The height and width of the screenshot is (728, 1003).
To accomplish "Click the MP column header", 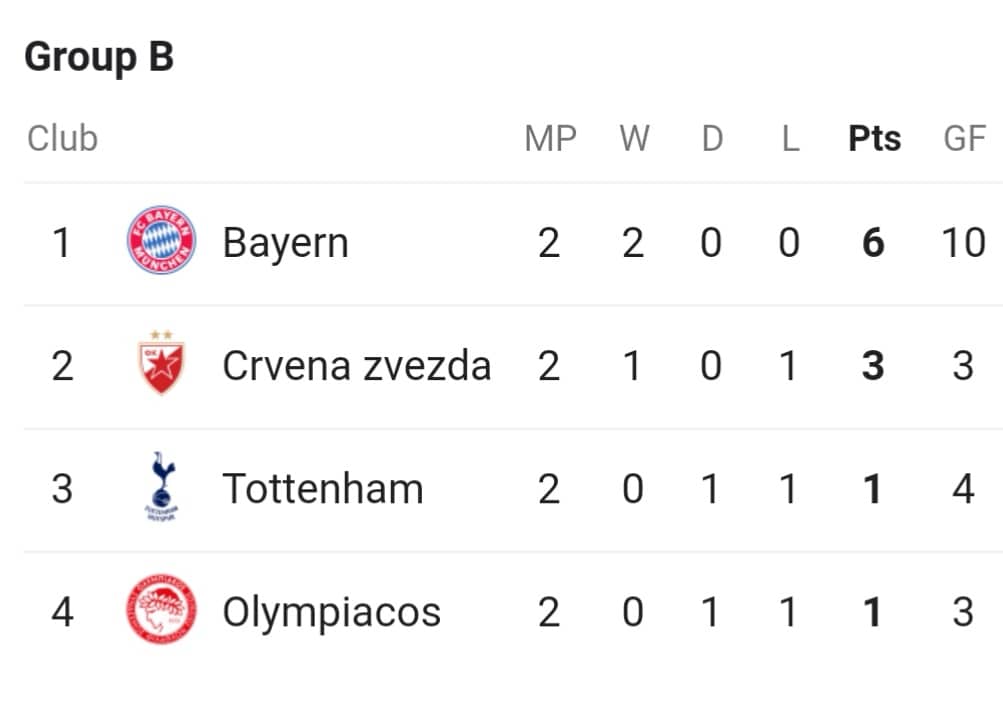I will click(550, 138).
